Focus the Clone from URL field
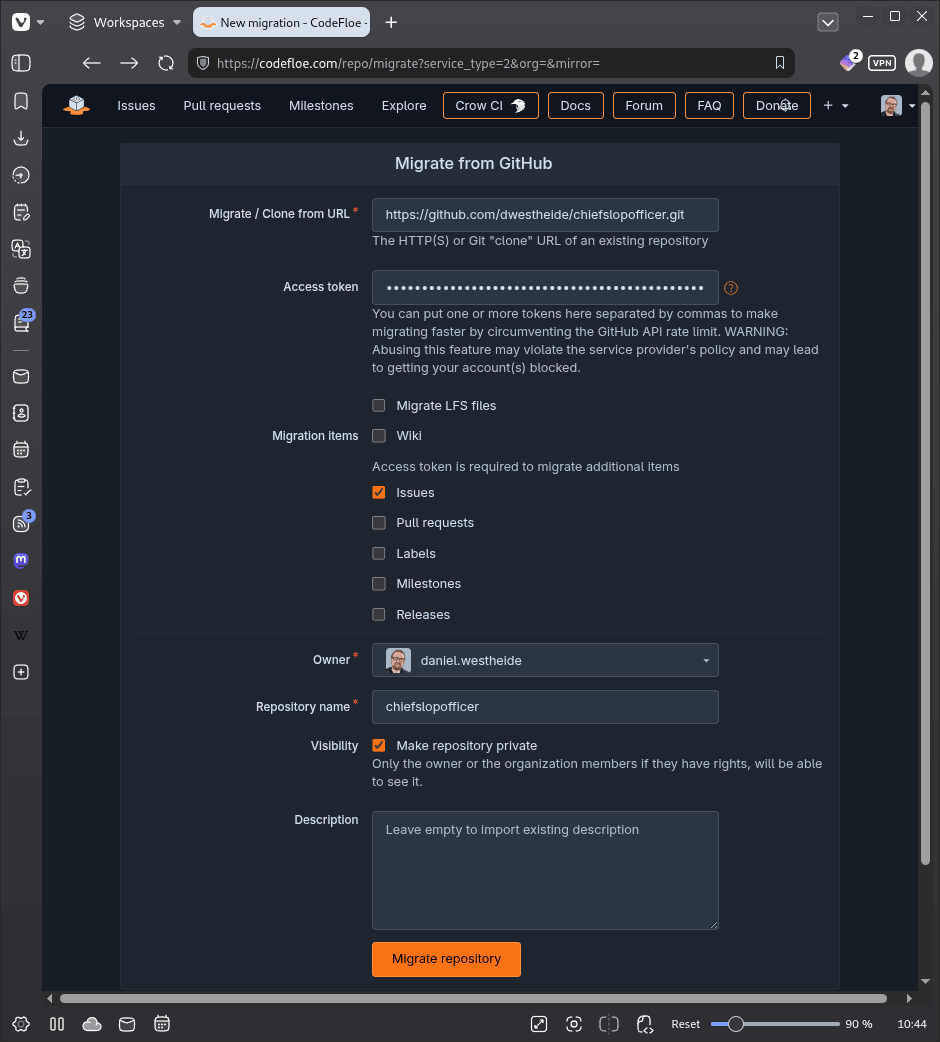The width and height of the screenshot is (940, 1042). pos(545,215)
